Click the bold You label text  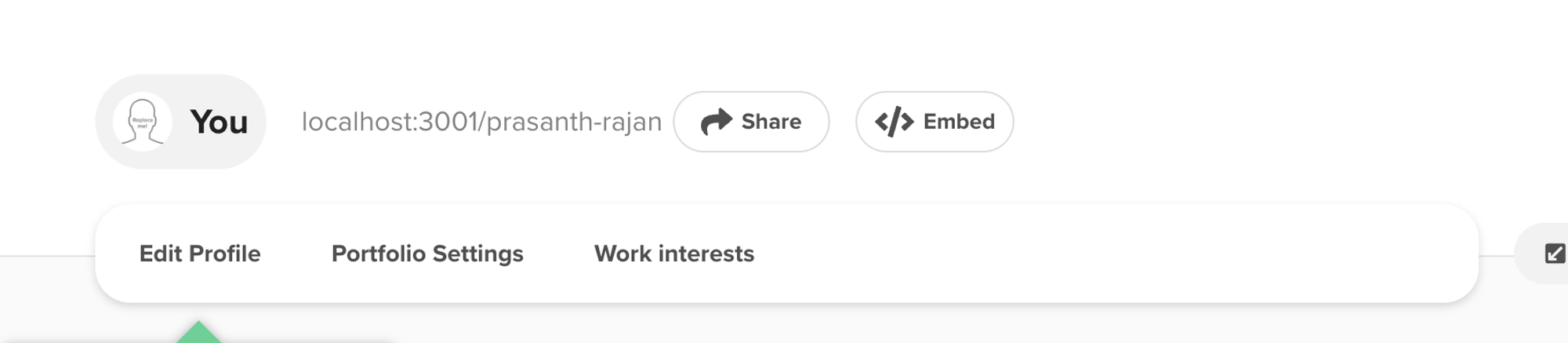point(219,122)
